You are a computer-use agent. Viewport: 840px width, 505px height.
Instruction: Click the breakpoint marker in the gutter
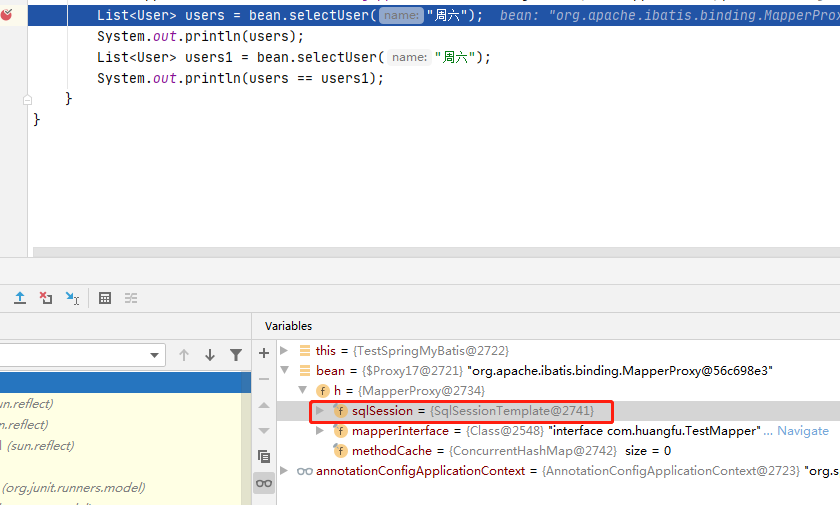pos(6,15)
